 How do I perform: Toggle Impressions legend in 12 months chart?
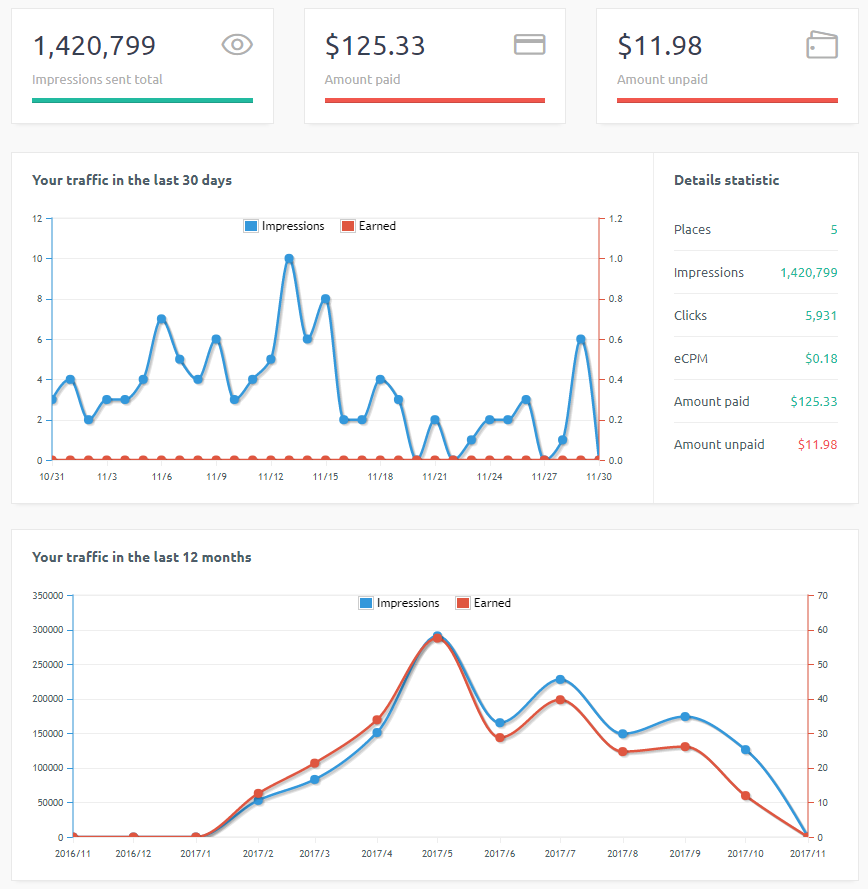pos(399,603)
